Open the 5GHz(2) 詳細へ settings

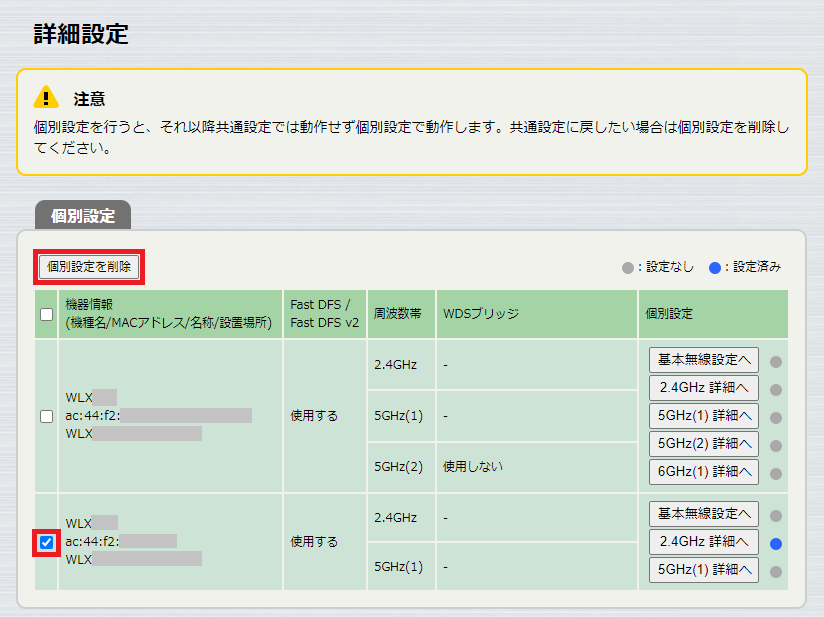[x=704, y=443]
